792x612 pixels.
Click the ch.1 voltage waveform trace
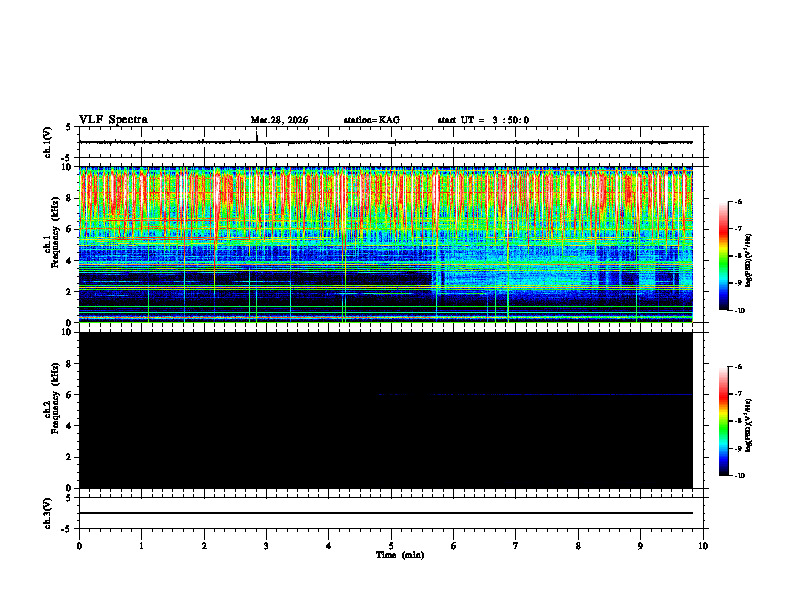click(x=385, y=142)
